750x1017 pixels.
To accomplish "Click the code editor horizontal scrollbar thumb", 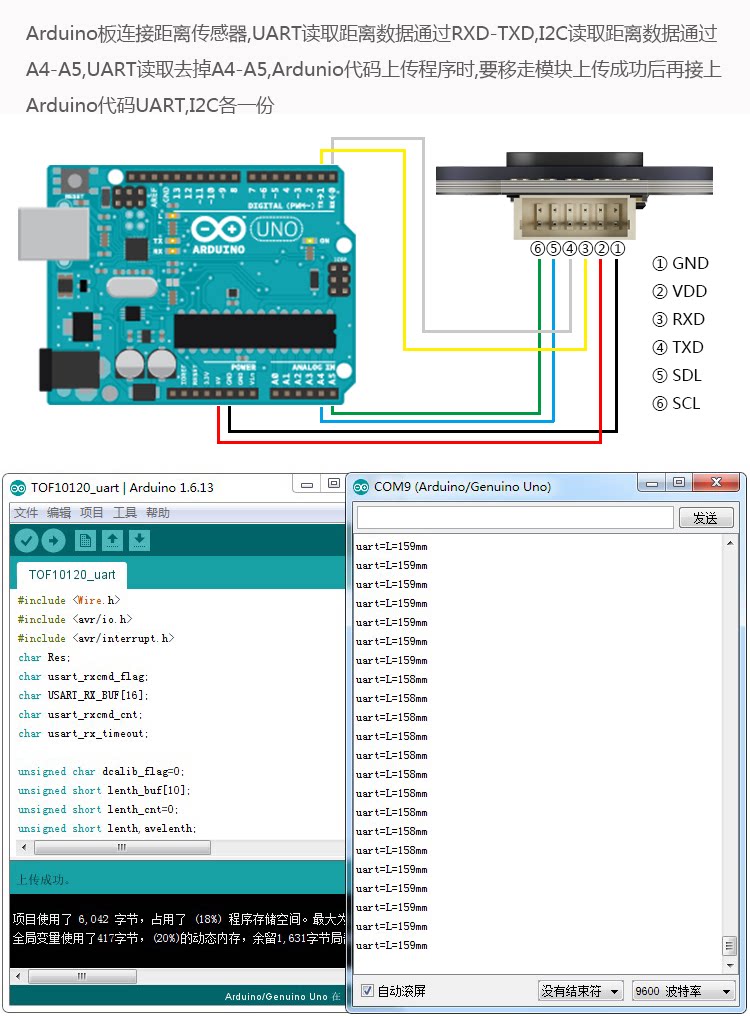I will 122,847.
